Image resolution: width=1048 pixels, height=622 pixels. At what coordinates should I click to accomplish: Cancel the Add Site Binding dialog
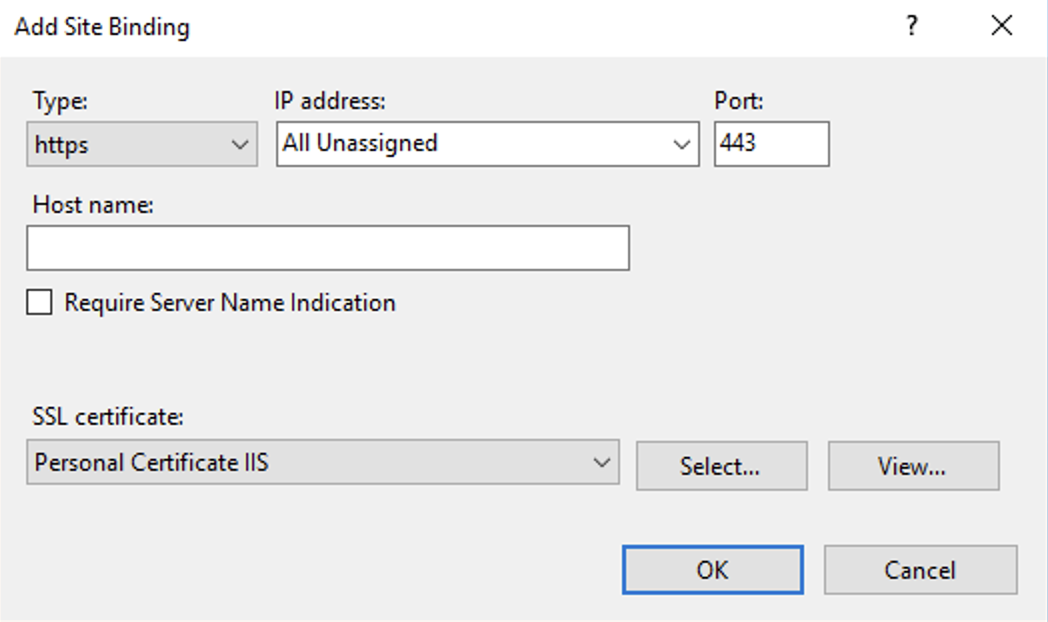(x=920, y=570)
